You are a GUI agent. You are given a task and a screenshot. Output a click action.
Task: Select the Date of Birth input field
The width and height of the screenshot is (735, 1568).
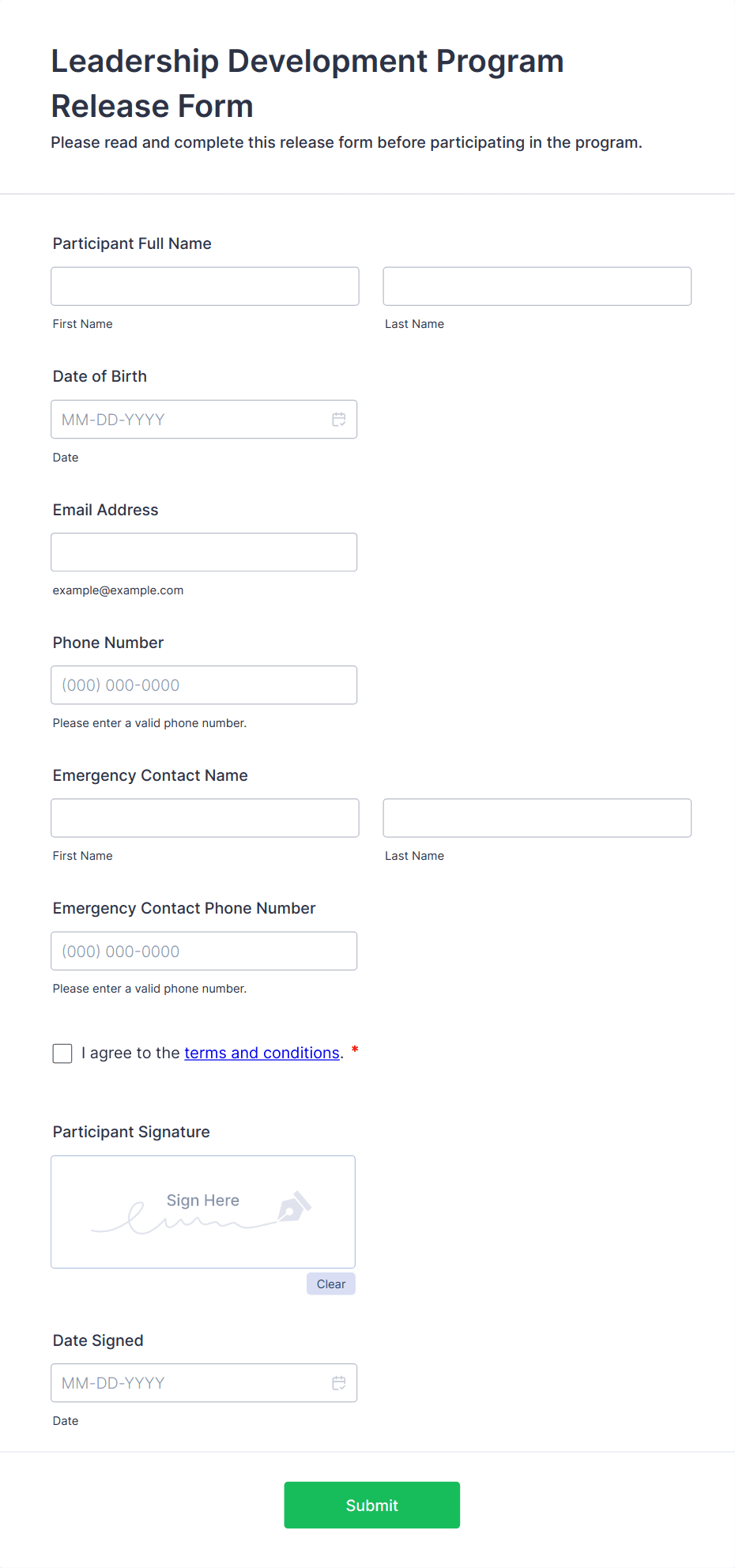[x=204, y=420]
